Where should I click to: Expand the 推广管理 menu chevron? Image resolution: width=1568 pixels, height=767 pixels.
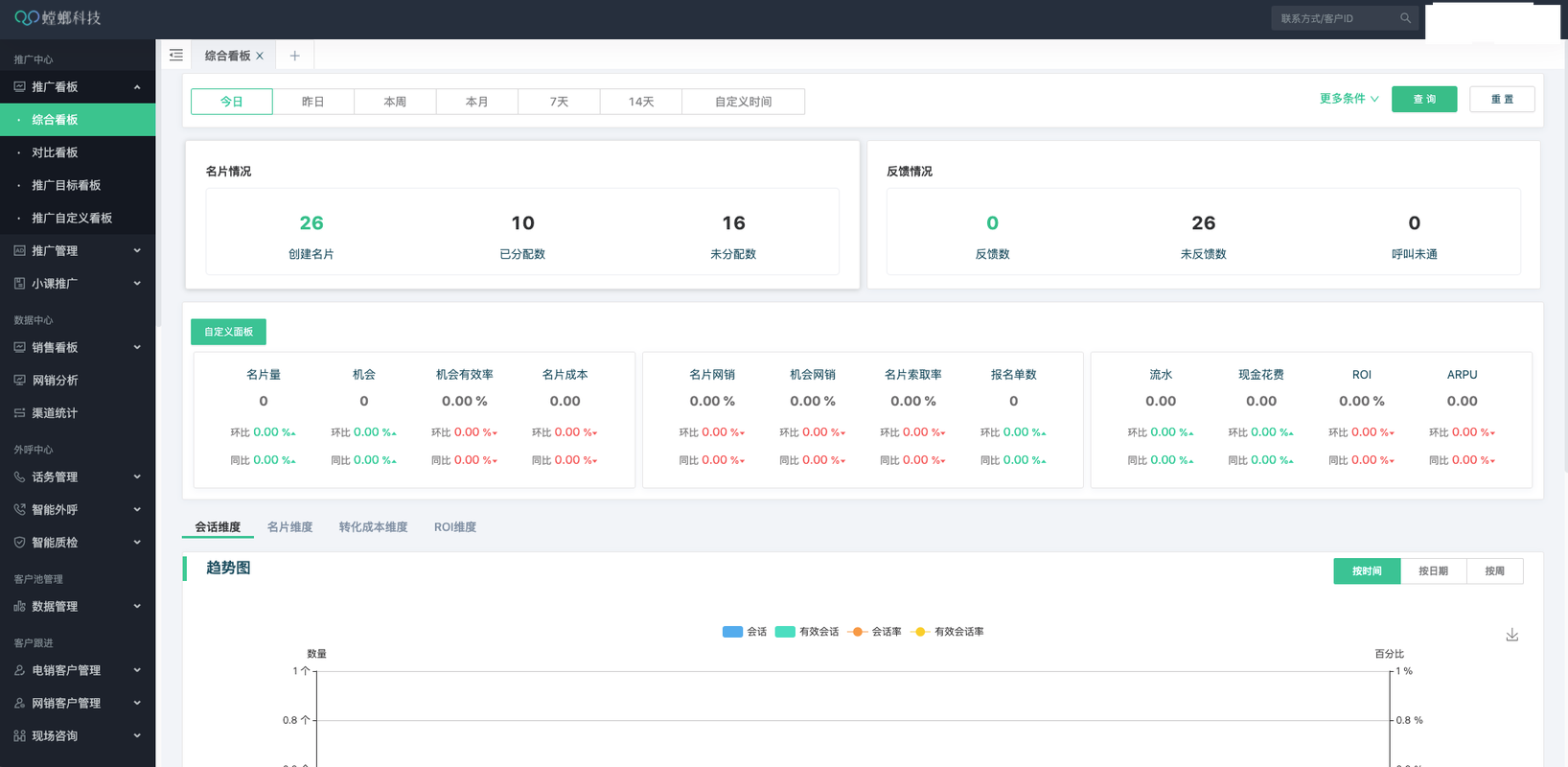coord(137,250)
